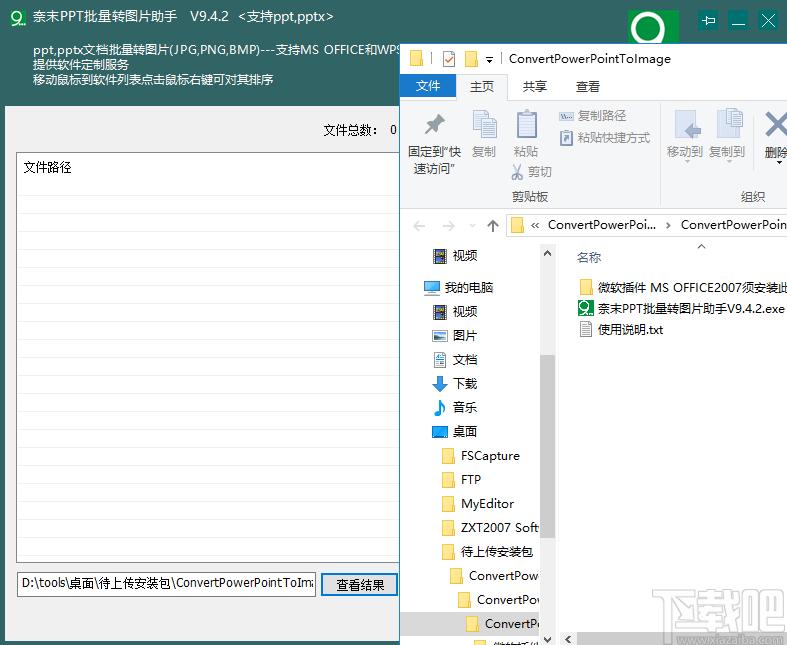Select 奈末PPT批量转图片助手V9.4.2.exe file
This screenshot has height=645, width=787.
coord(681,308)
